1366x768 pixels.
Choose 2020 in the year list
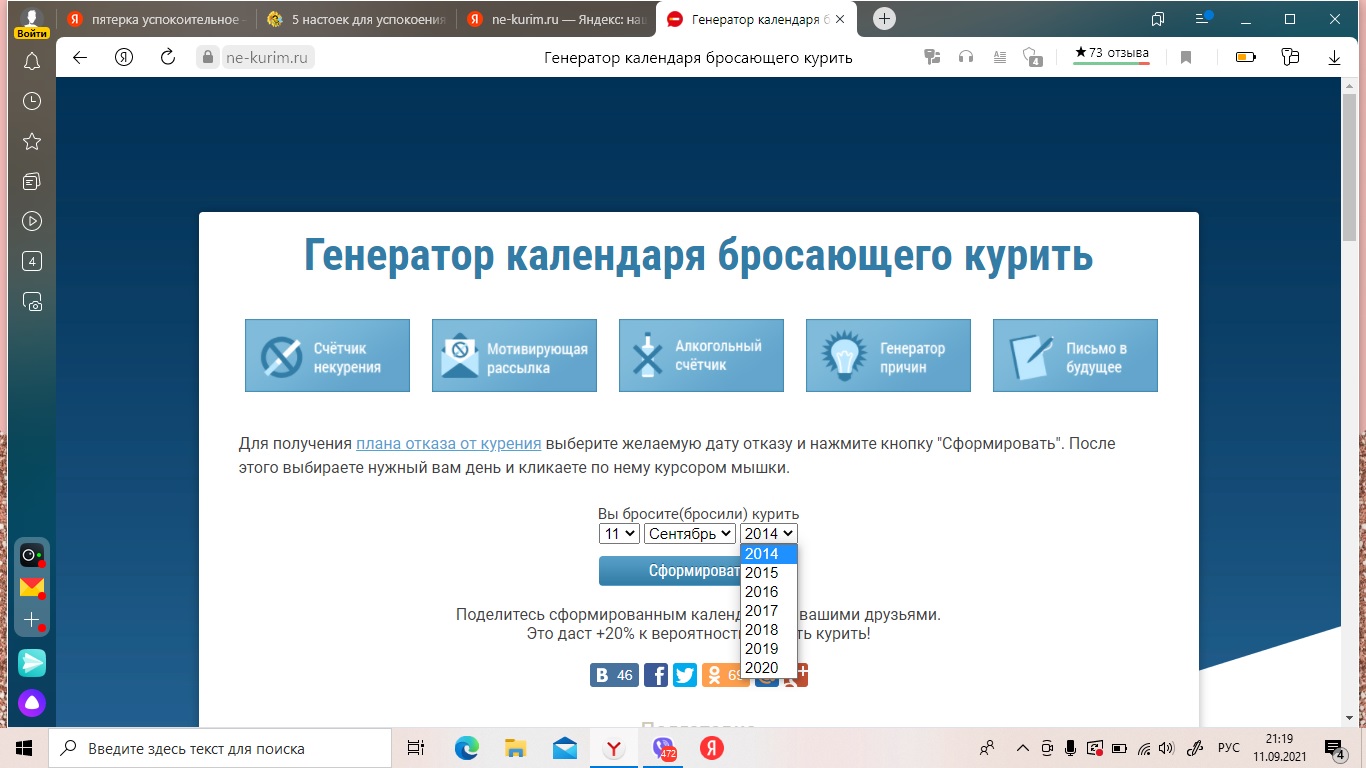[x=762, y=668]
